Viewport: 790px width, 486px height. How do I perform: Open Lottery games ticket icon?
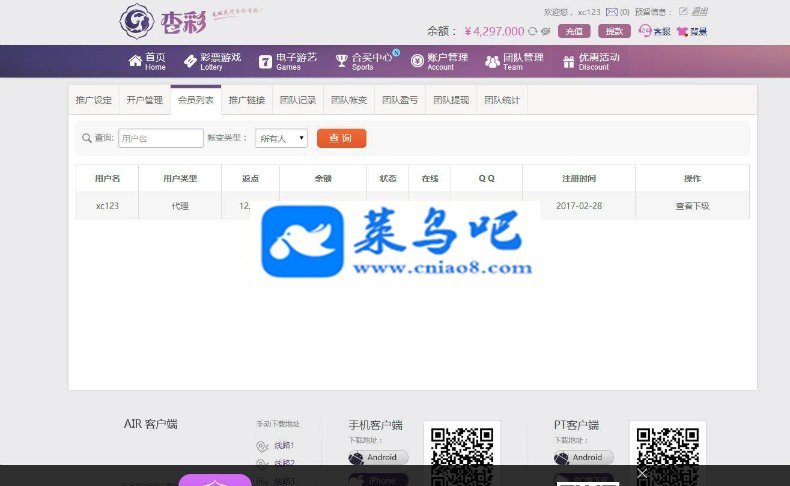point(190,61)
